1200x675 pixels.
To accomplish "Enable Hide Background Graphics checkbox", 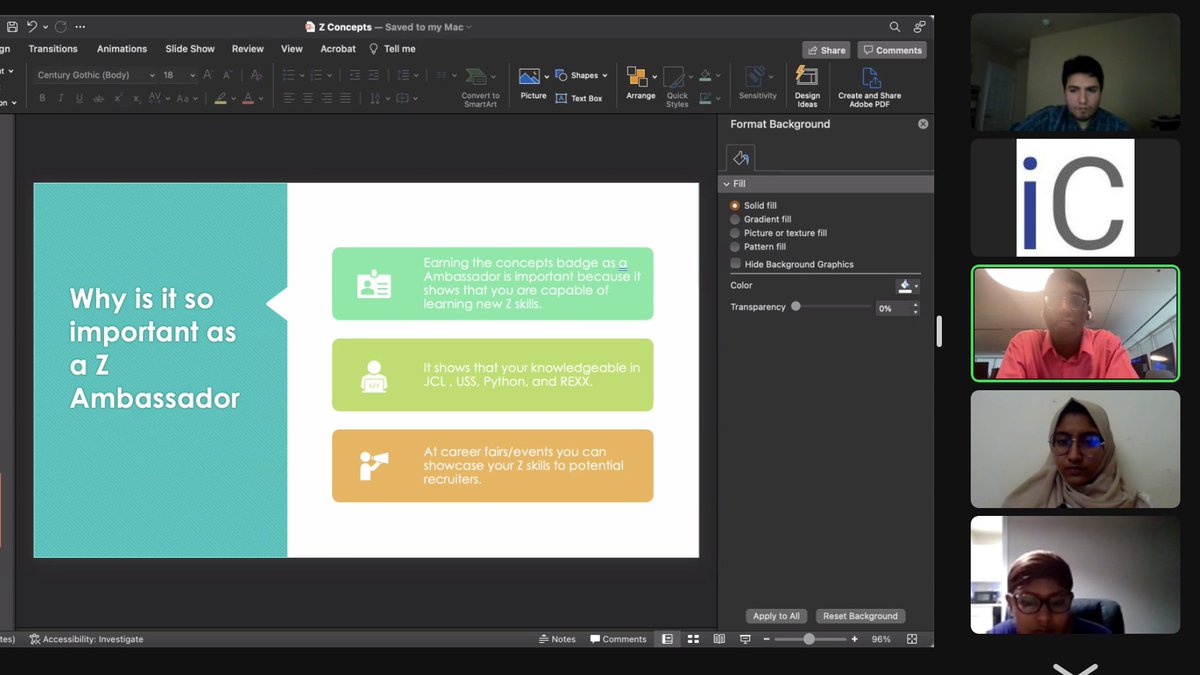I will pyautogui.click(x=736, y=264).
